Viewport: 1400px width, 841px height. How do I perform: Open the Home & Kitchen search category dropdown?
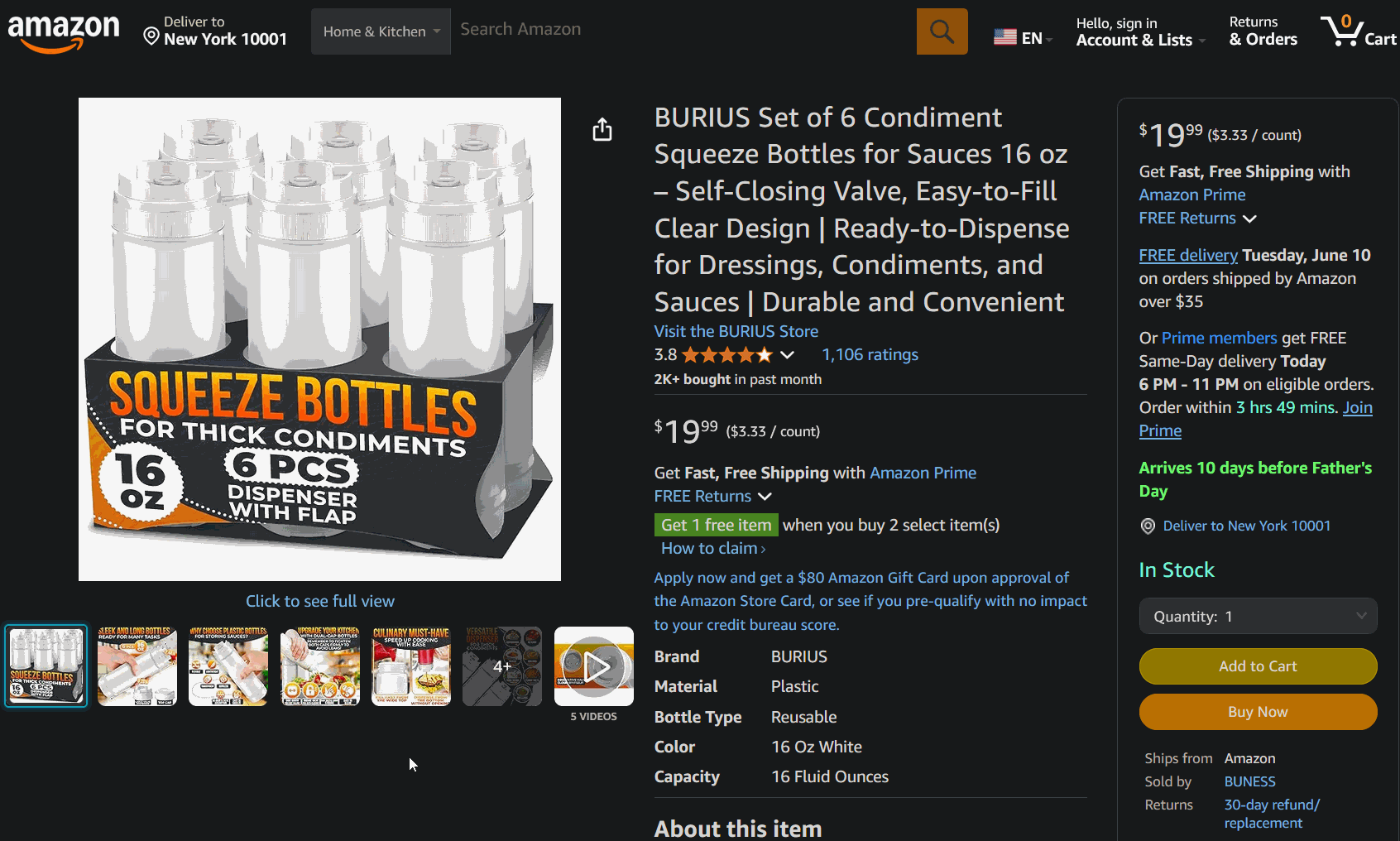click(x=381, y=31)
